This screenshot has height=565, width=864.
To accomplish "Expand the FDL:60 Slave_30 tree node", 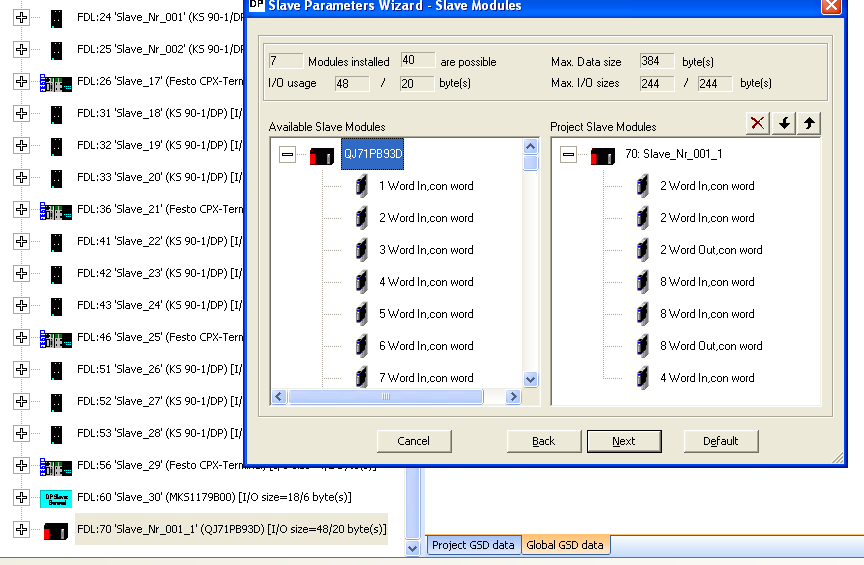I will pos(21,498).
